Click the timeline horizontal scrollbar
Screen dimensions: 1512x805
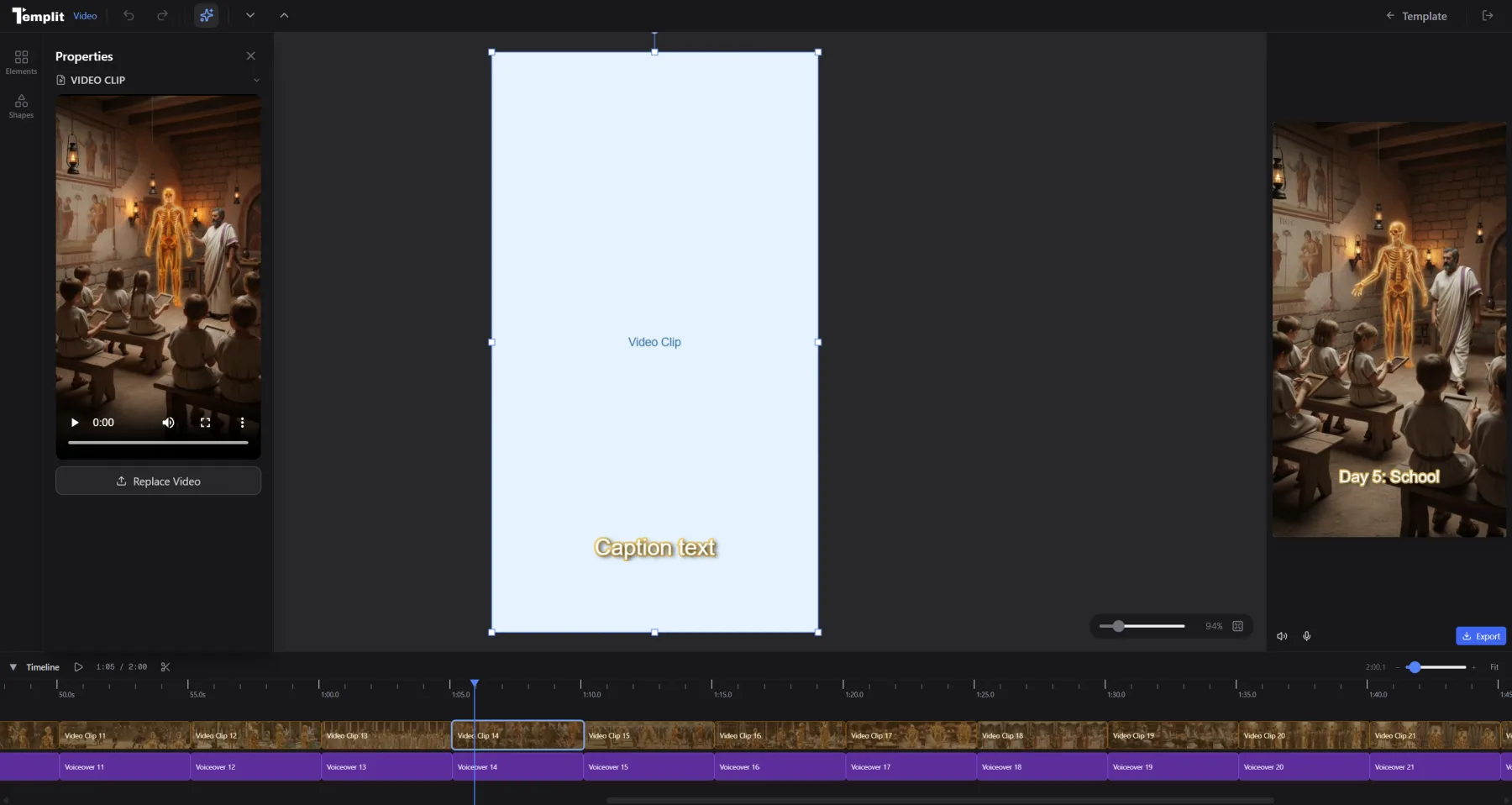940,800
